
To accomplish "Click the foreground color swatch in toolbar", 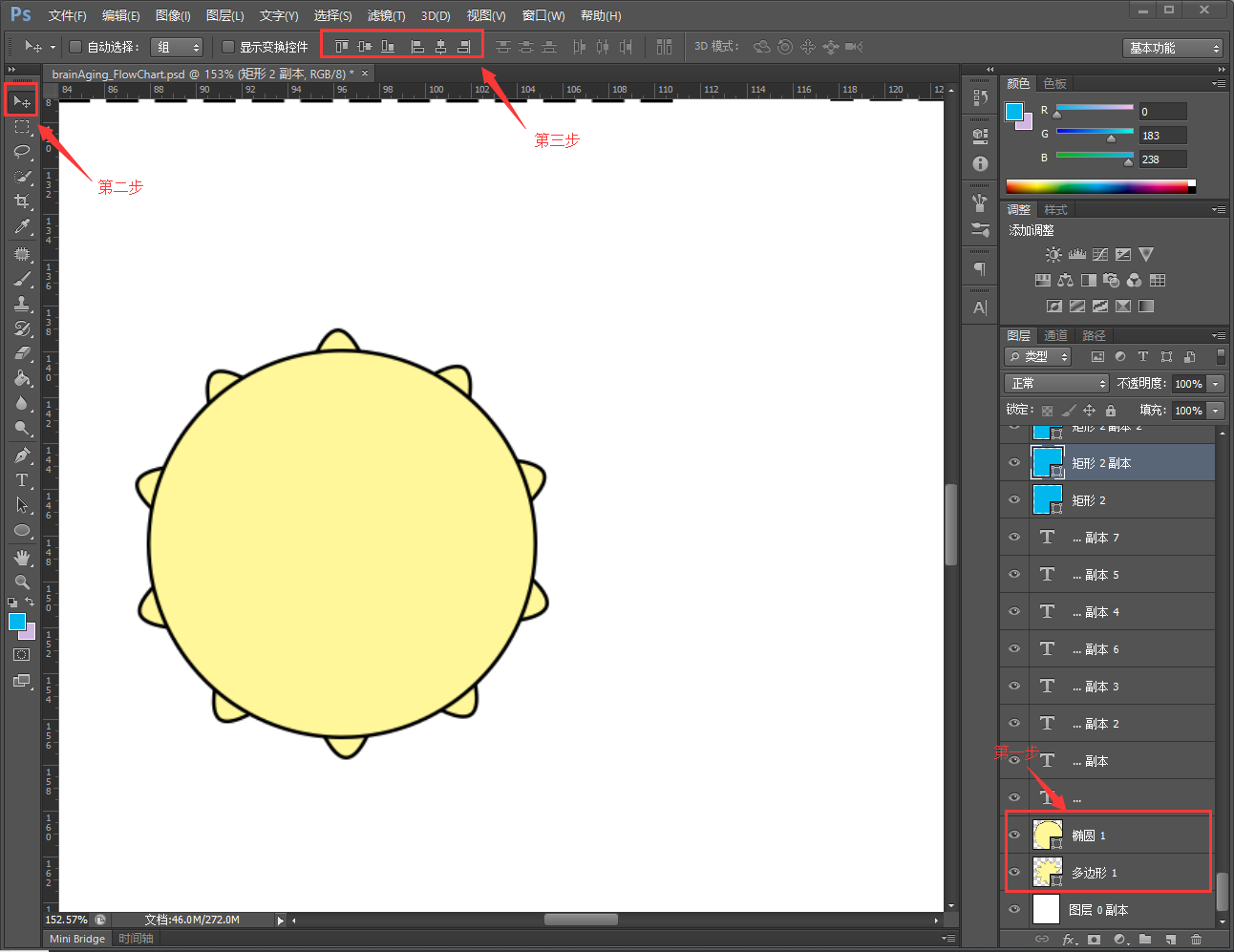I will click(16, 623).
